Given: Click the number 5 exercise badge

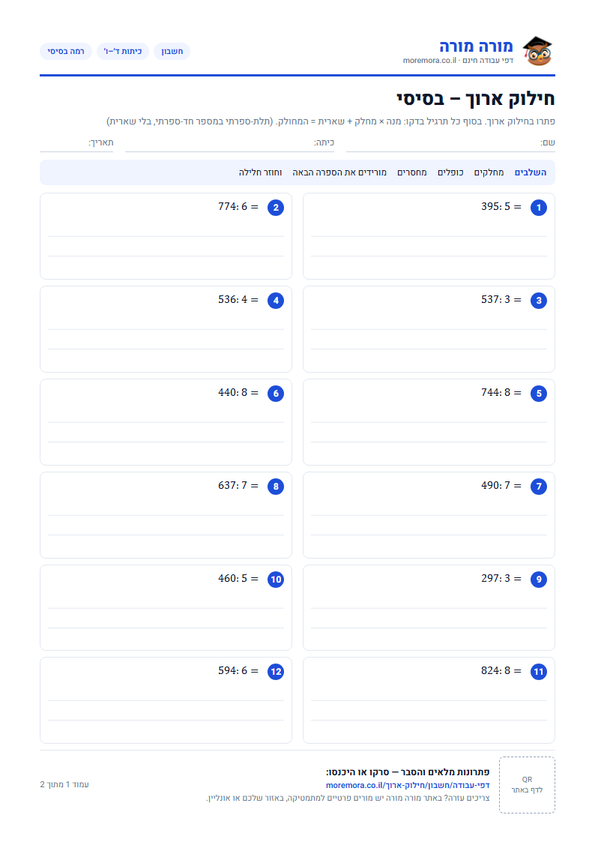Looking at the screenshot, I should tap(539, 393).
